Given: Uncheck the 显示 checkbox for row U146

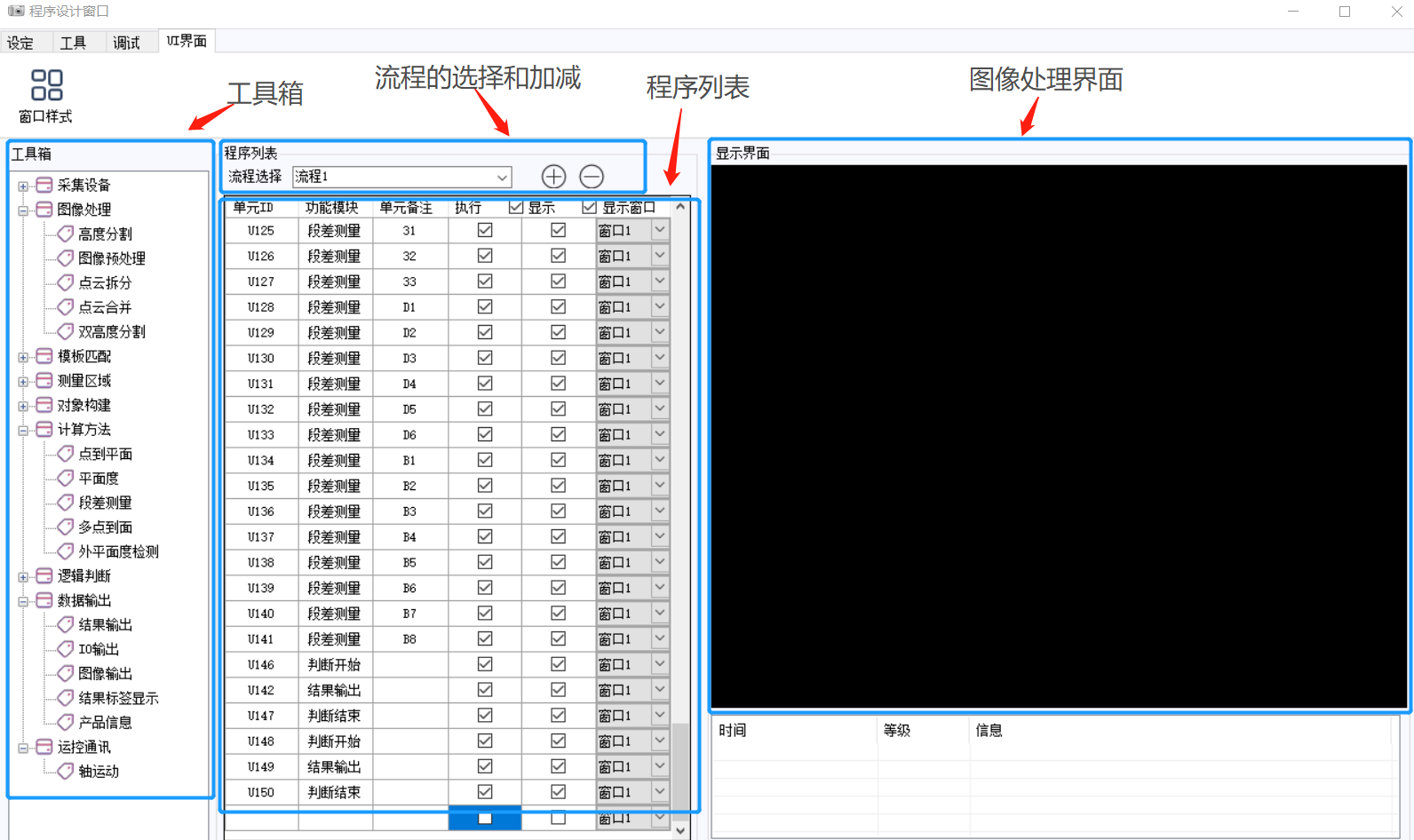Looking at the screenshot, I should (x=558, y=664).
